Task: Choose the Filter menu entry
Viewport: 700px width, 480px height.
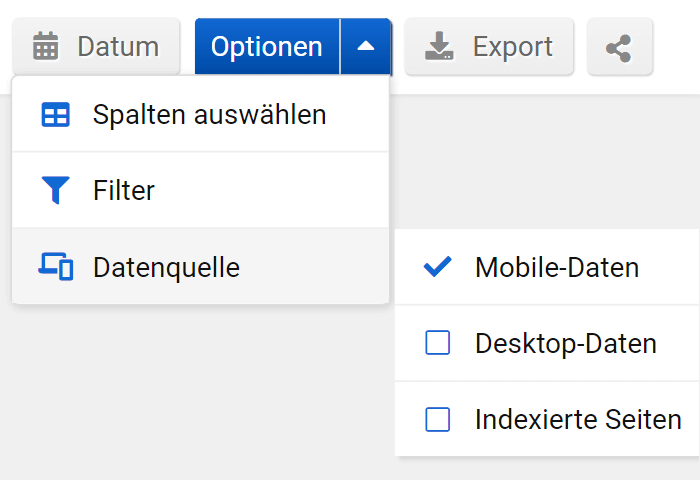Action: click(x=124, y=190)
